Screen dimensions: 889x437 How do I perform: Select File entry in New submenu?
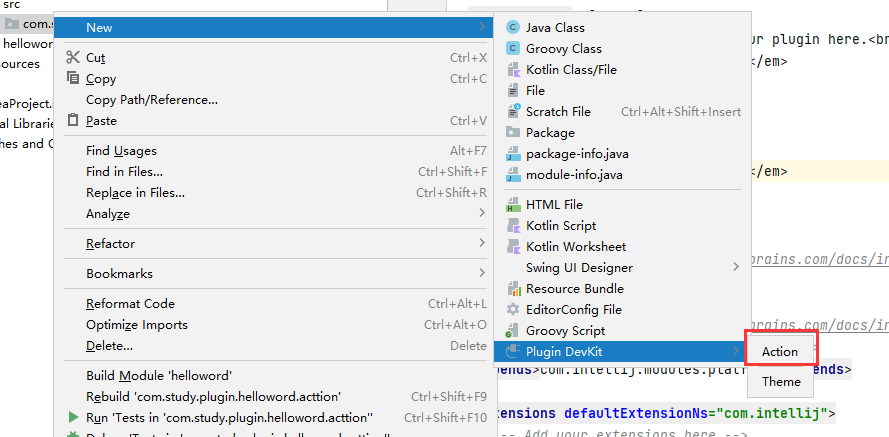623,91
